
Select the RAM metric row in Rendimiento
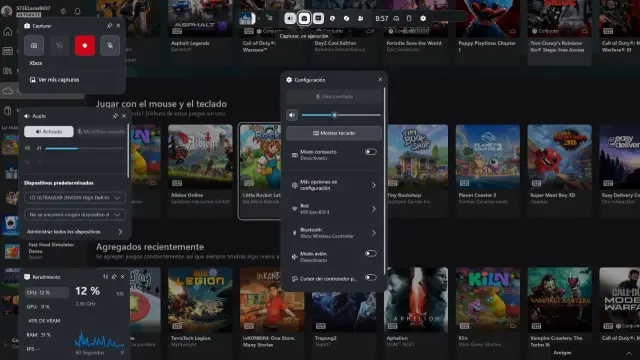point(47,335)
